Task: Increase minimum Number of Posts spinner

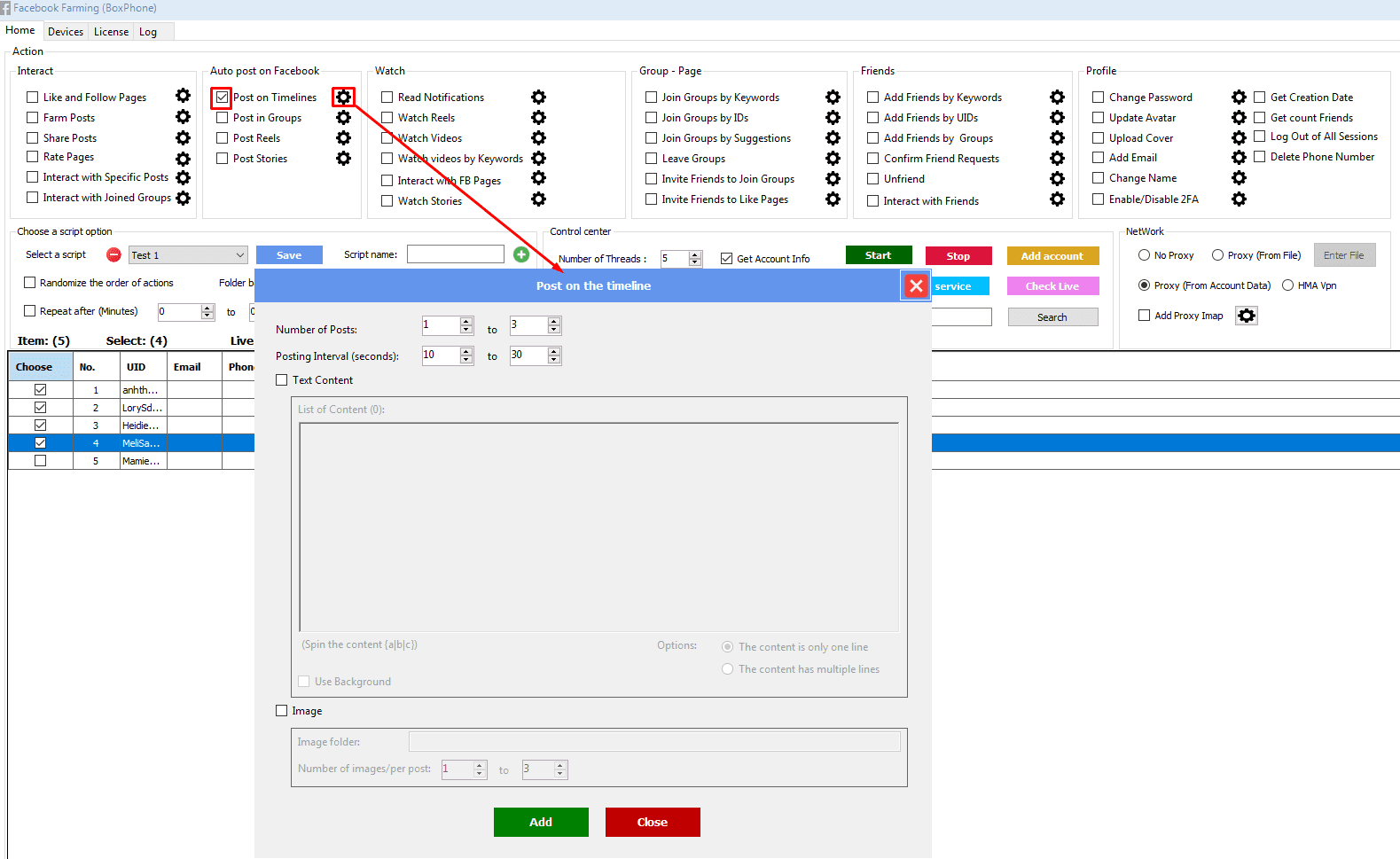Action: (466, 321)
